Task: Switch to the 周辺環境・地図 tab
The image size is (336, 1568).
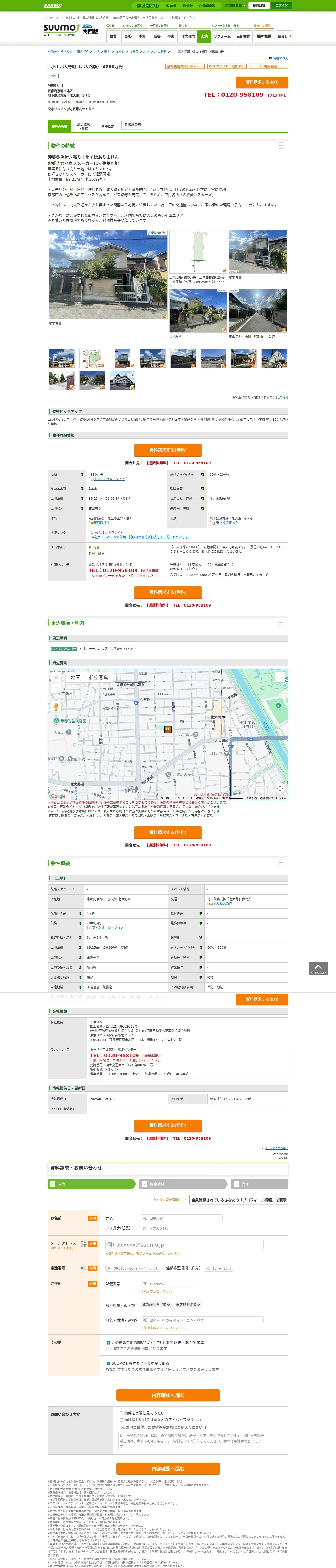Action: coord(83,126)
